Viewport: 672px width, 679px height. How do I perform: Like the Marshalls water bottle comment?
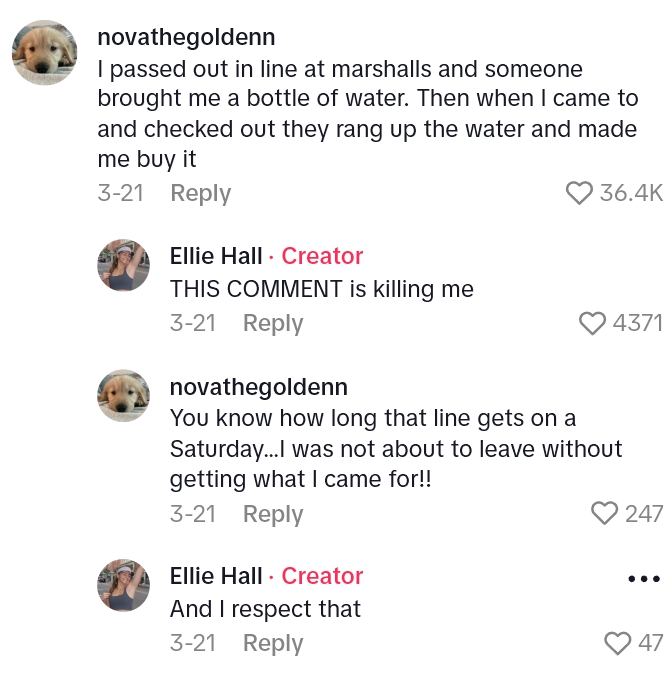(x=580, y=193)
